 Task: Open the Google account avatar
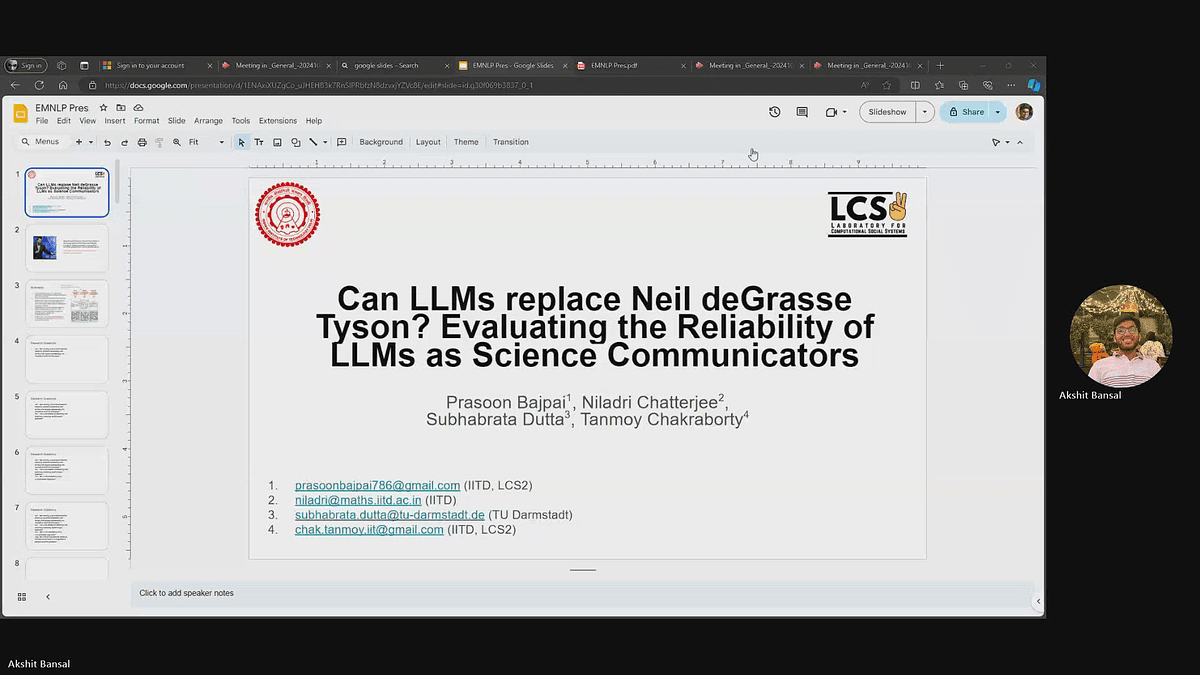[x=1024, y=112]
